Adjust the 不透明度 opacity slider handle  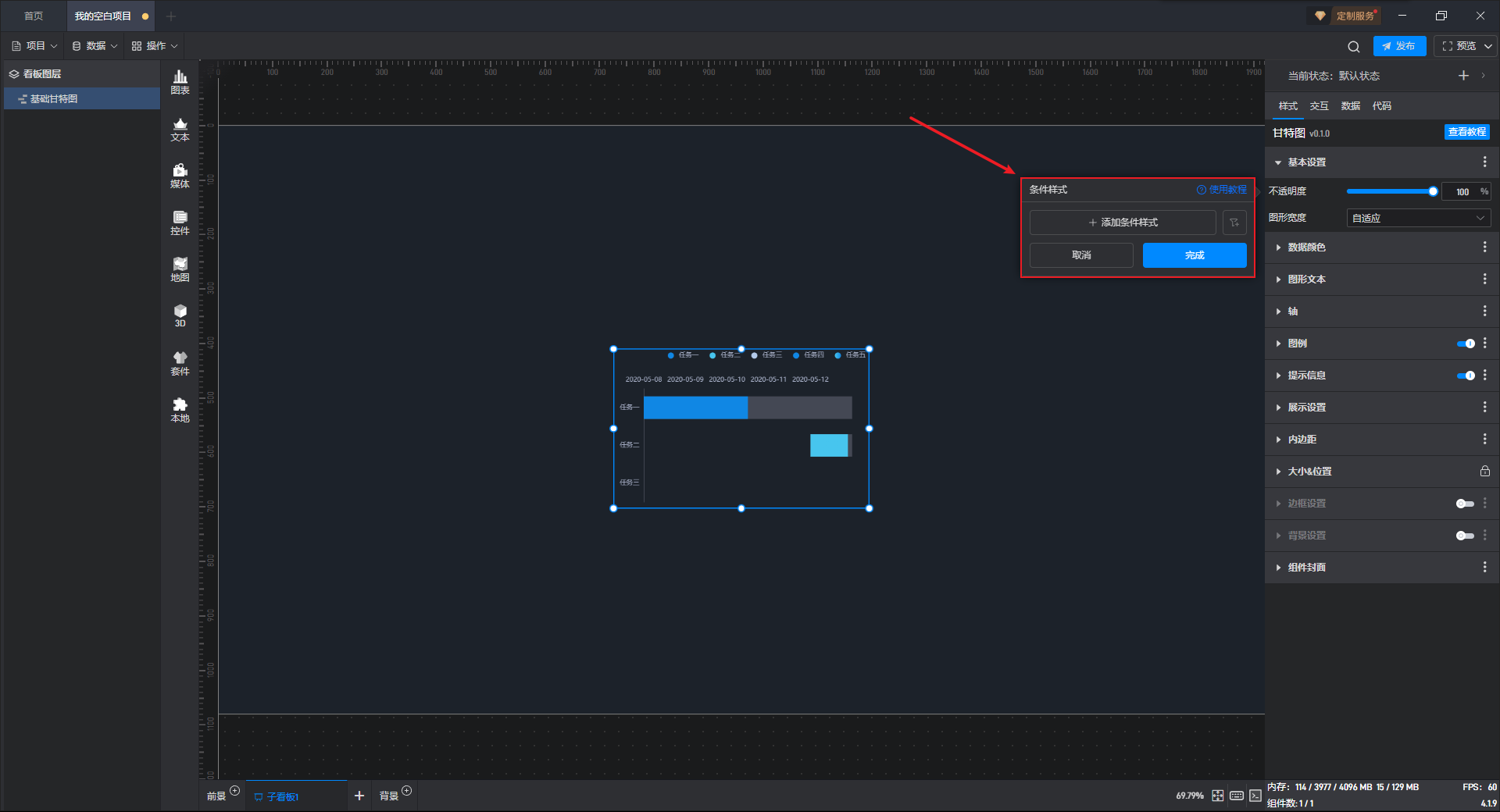tap(1433, 191)
